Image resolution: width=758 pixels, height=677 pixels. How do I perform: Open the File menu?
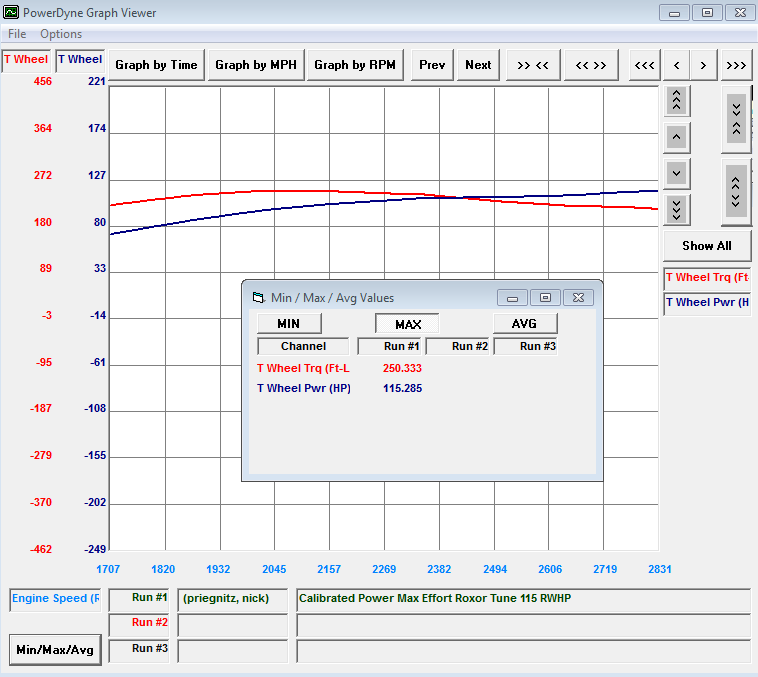click(x=17, y=34)
